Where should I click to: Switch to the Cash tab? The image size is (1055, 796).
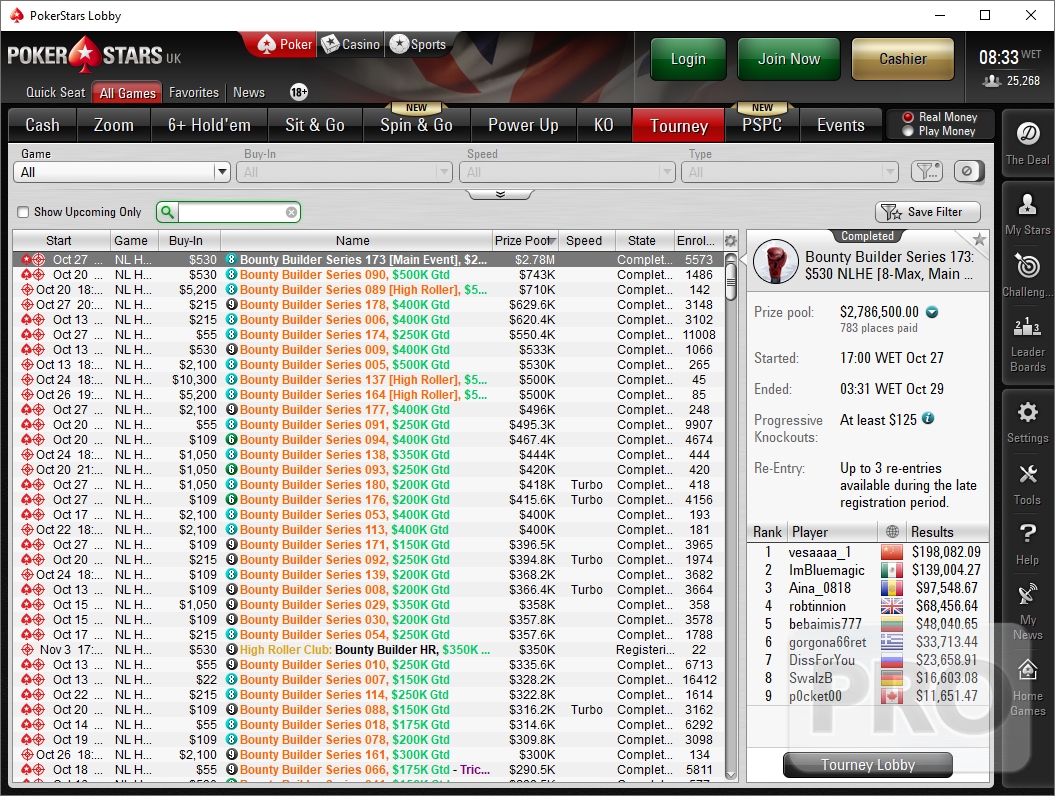42,125
